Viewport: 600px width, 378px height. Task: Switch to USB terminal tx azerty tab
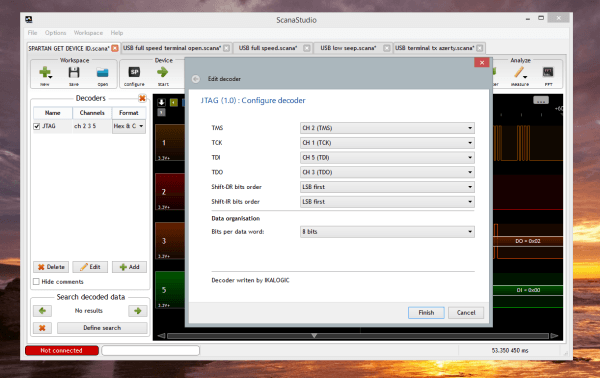(x=435, y=48)
